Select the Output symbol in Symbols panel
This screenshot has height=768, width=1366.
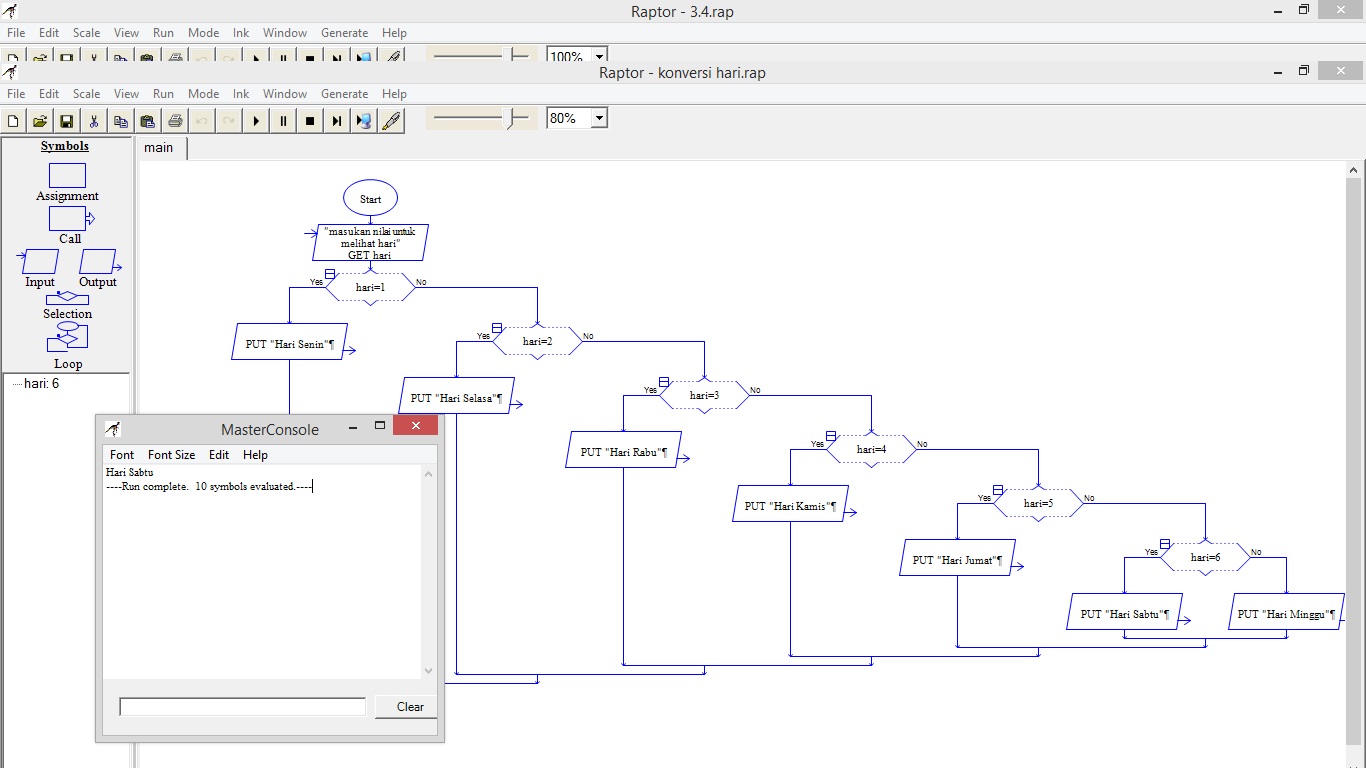(99, 261)
